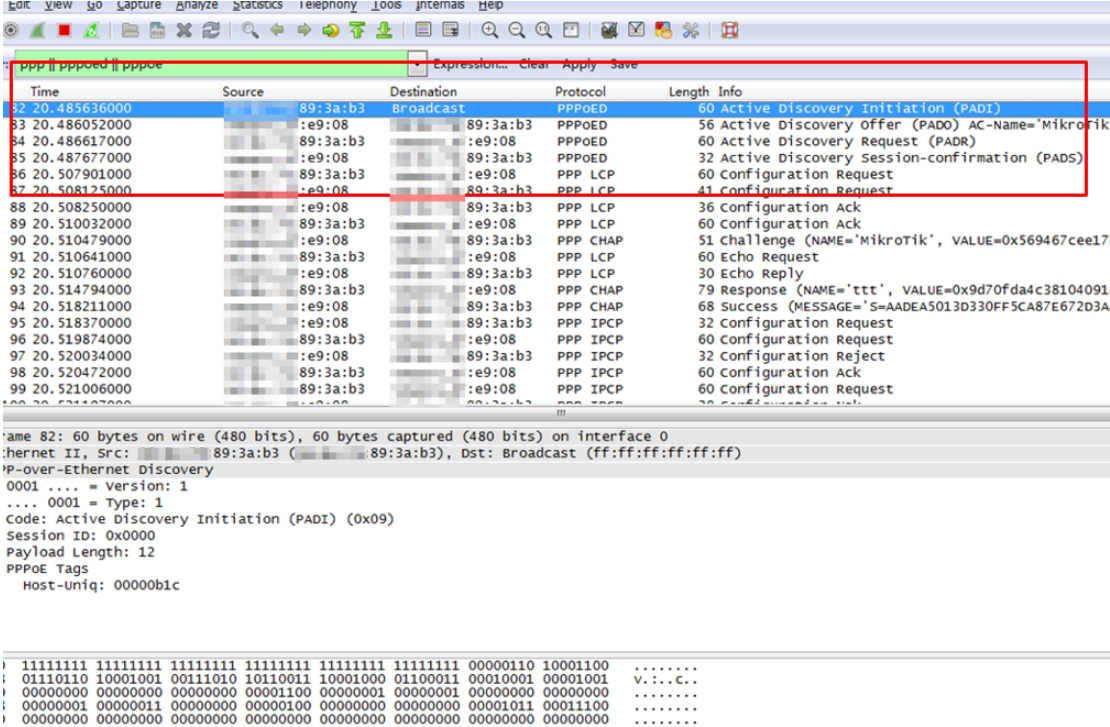Viewport: 1110px width, 727px height.
Task: Open the View menu
Action: pos(58,5)
